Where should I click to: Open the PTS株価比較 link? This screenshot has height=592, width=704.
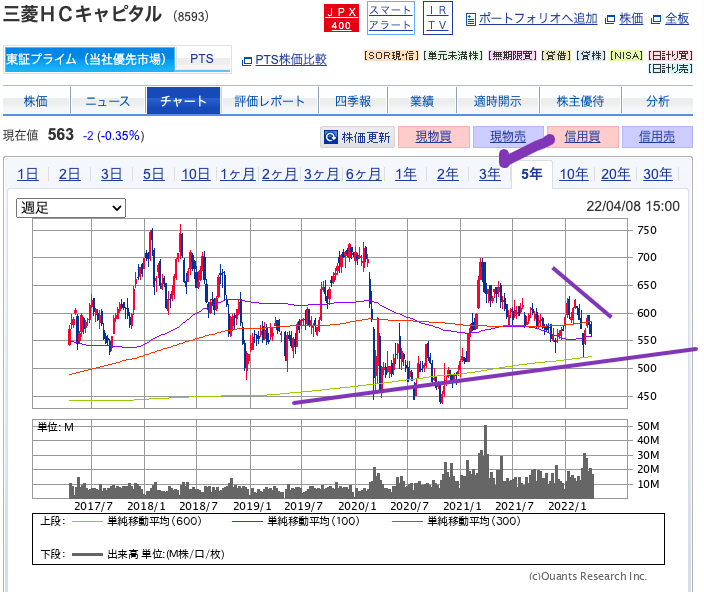click(291, 60)
